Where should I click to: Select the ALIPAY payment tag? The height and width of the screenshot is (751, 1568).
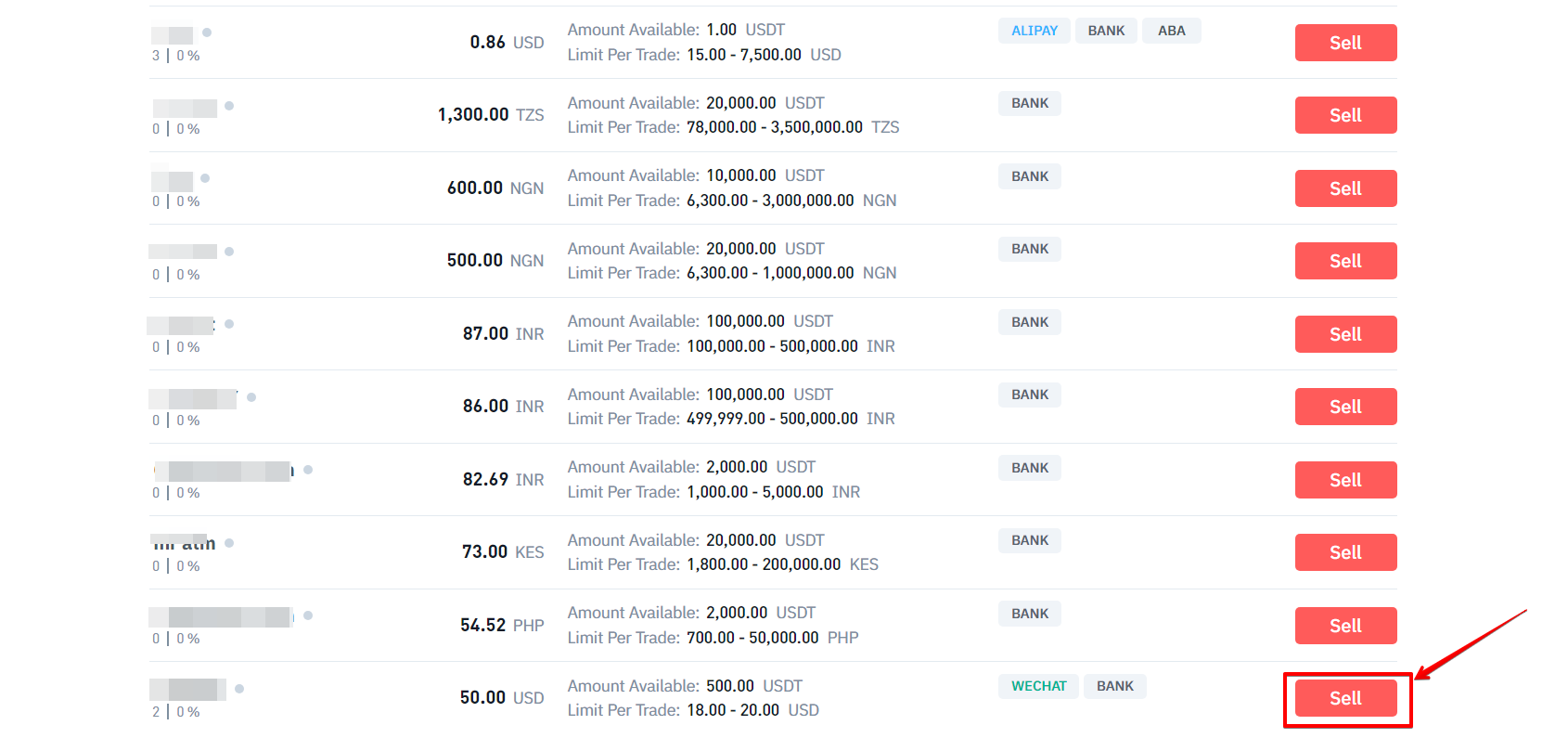tap(1034, 31)
